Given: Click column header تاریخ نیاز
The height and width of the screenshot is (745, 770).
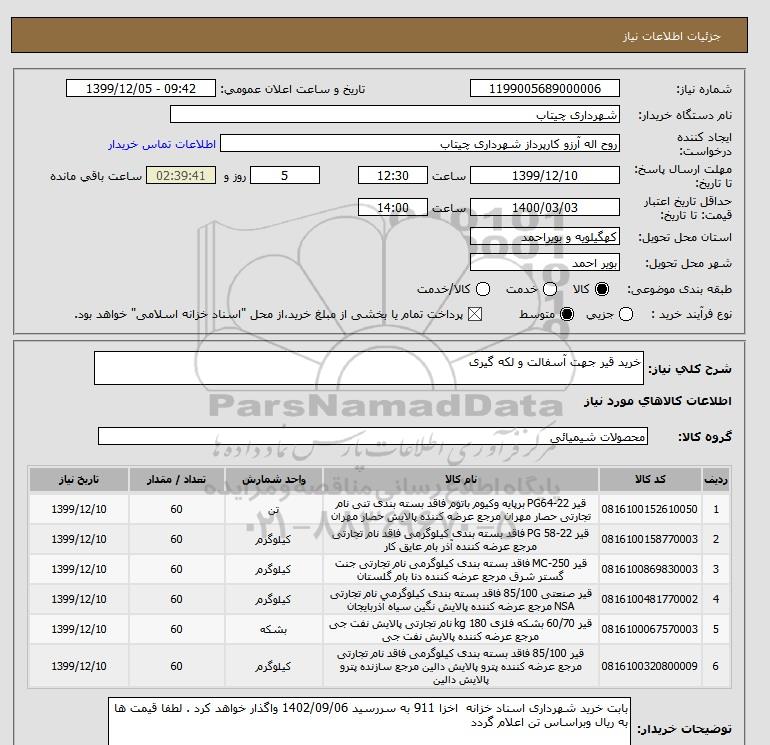Looking at the screenshot, I should point(79,479).
